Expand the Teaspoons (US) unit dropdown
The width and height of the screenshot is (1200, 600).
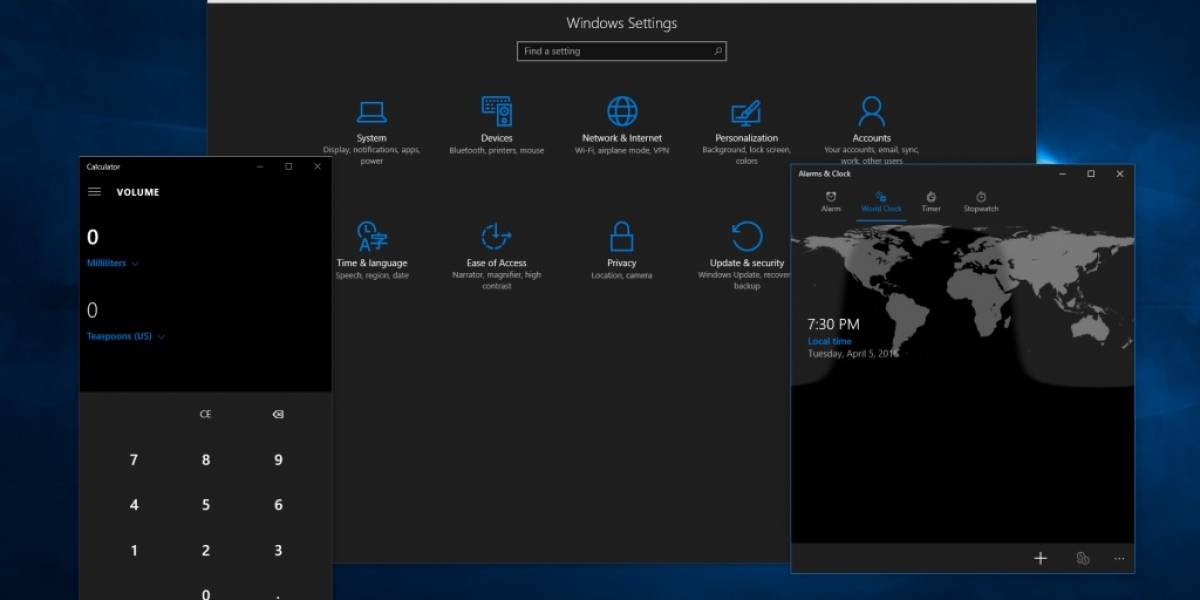pos(126,337)
